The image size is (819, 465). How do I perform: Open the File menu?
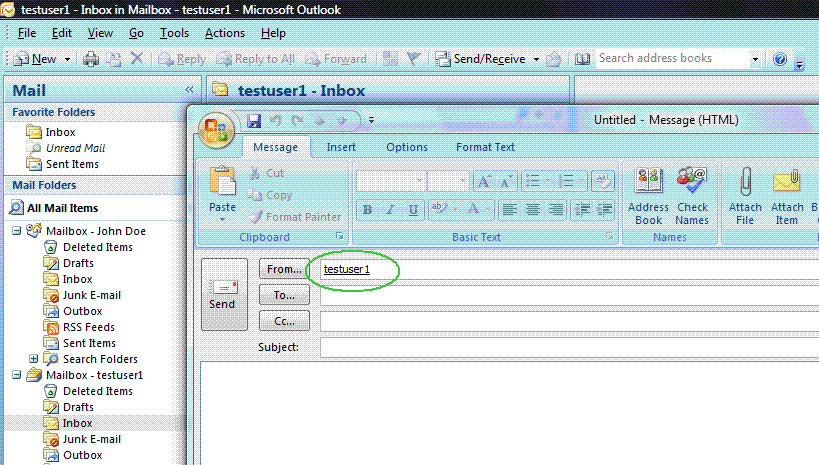(x=27, y=33)
